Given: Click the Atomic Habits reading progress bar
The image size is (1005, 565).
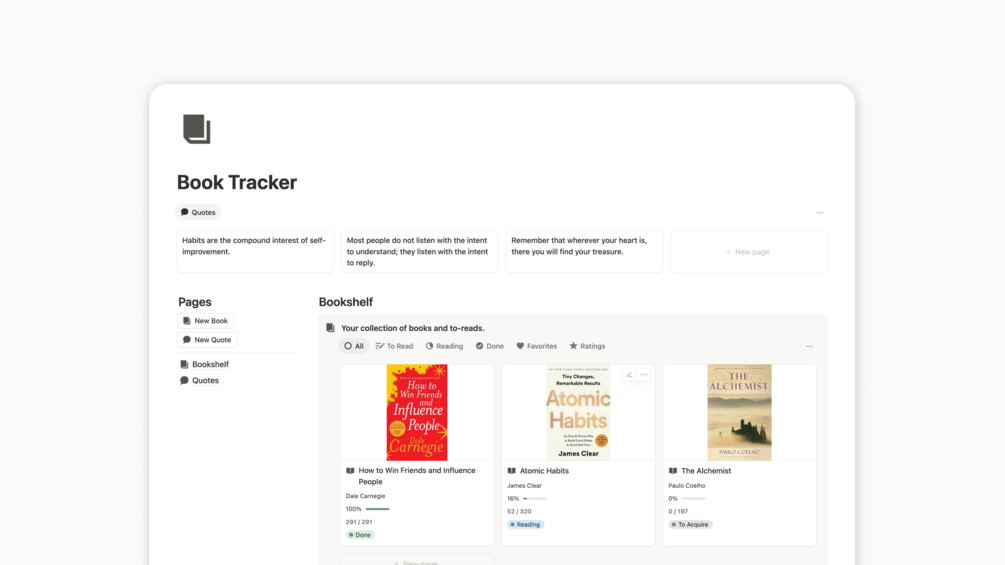Looking at the screenshot, I should (535, 498).
